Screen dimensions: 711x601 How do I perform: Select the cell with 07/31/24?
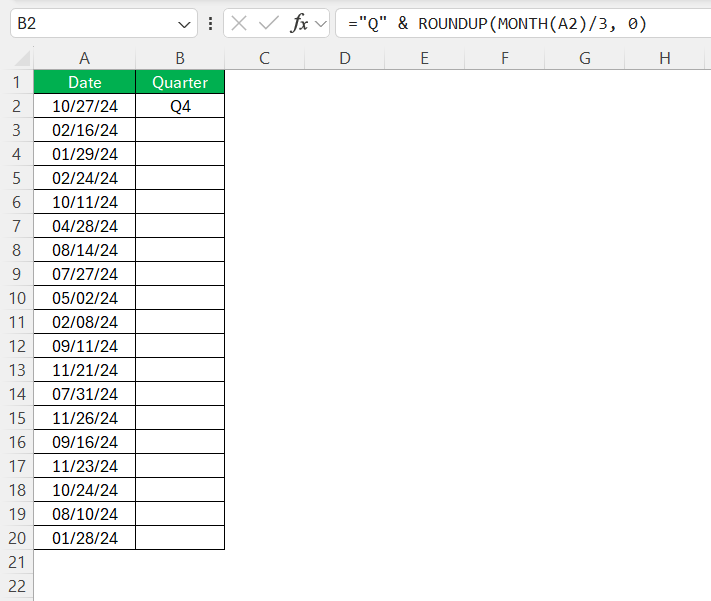click(x=84, y=394)
